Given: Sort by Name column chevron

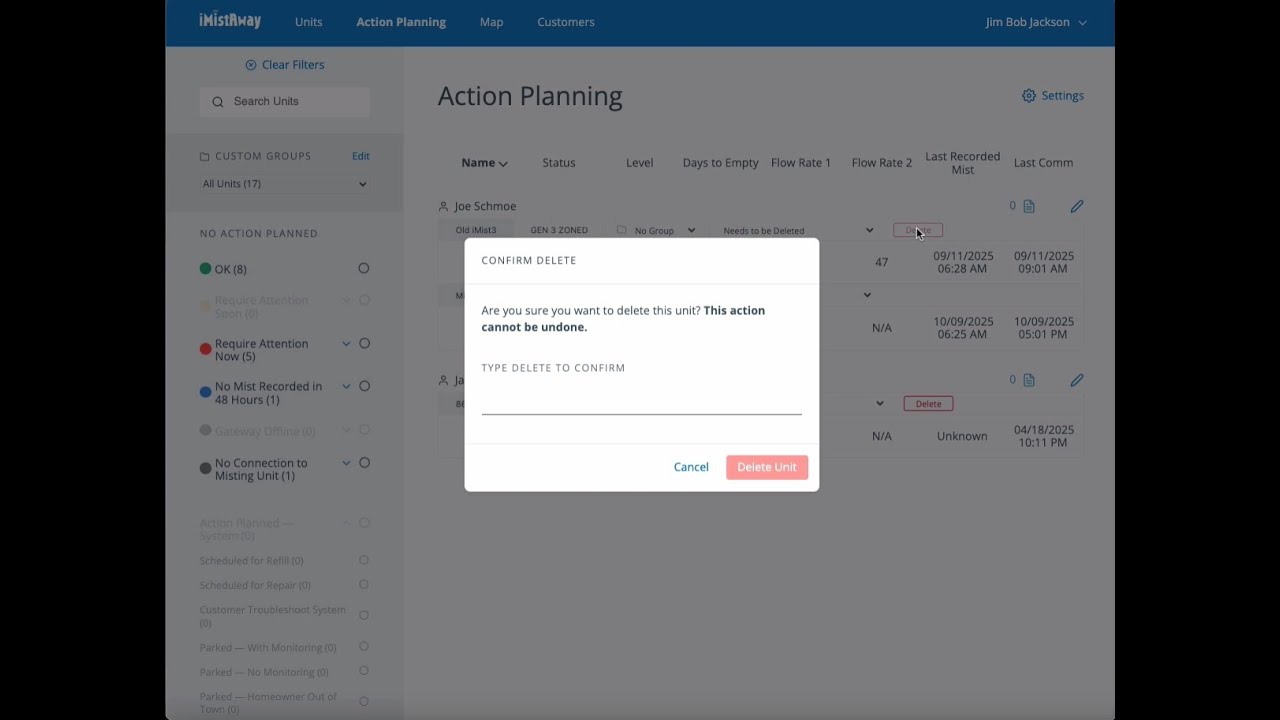Looking at the screenshot, I should (503, 164).
